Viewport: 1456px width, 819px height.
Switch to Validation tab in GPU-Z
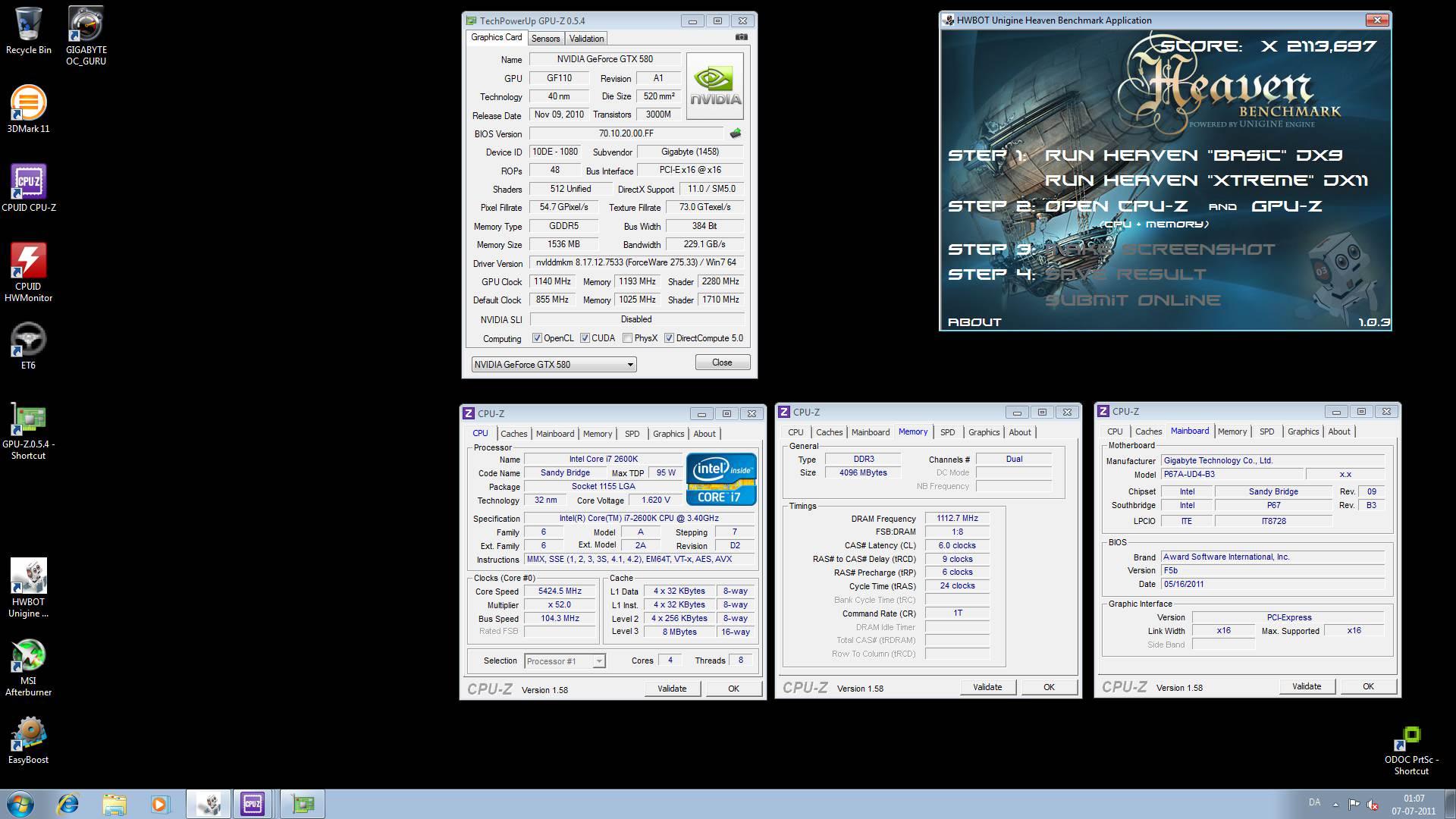586,39
